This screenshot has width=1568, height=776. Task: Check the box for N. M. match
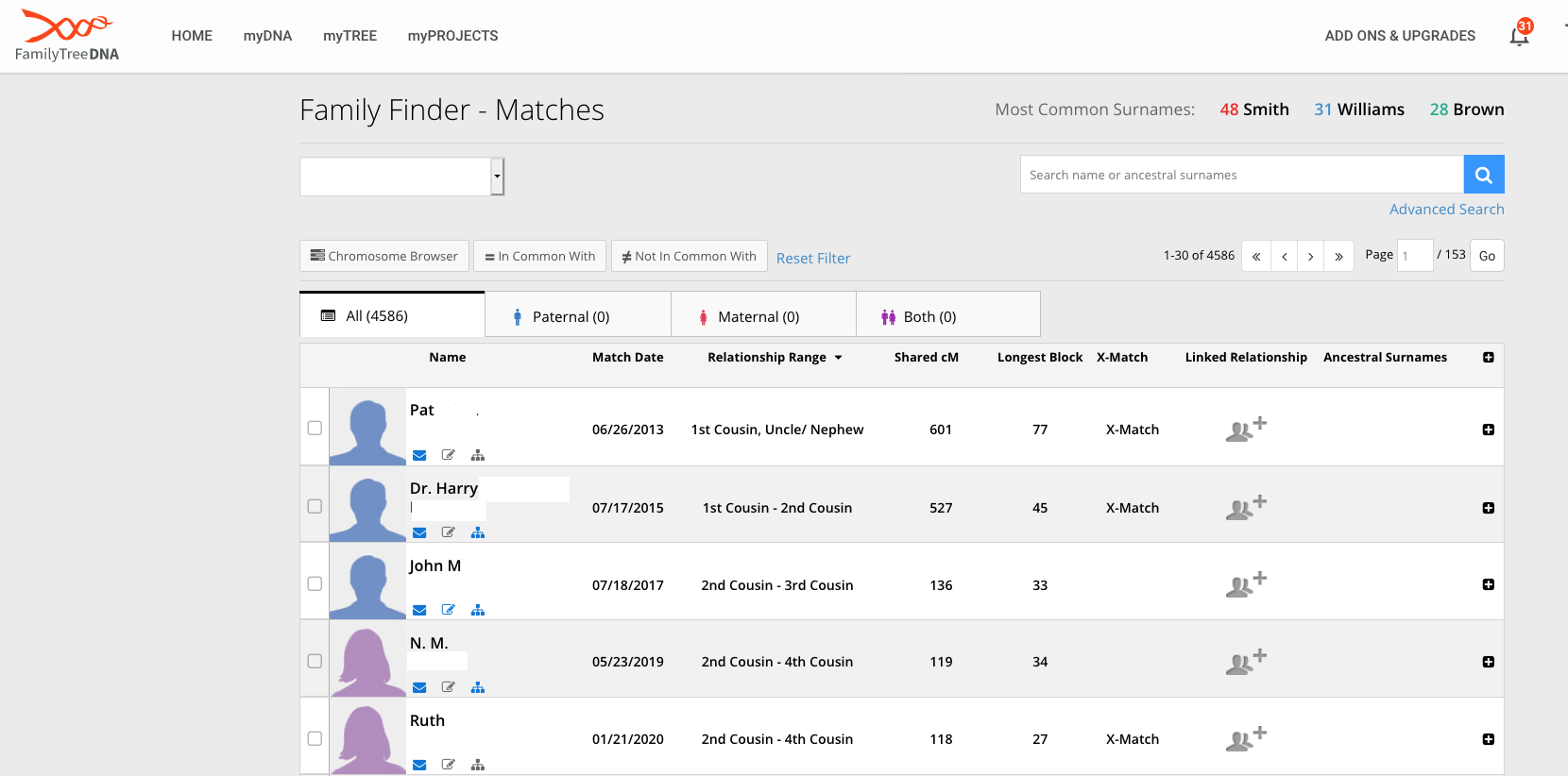pos(315,661)
